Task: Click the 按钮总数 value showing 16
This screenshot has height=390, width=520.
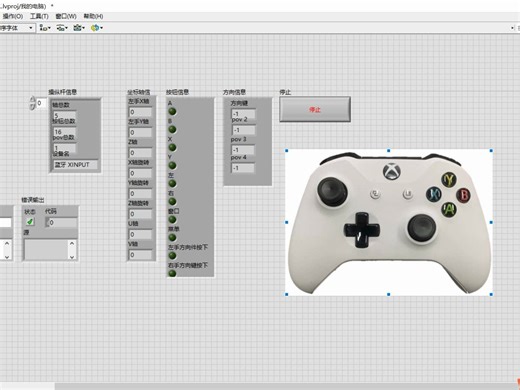Action: coord(64,132)
